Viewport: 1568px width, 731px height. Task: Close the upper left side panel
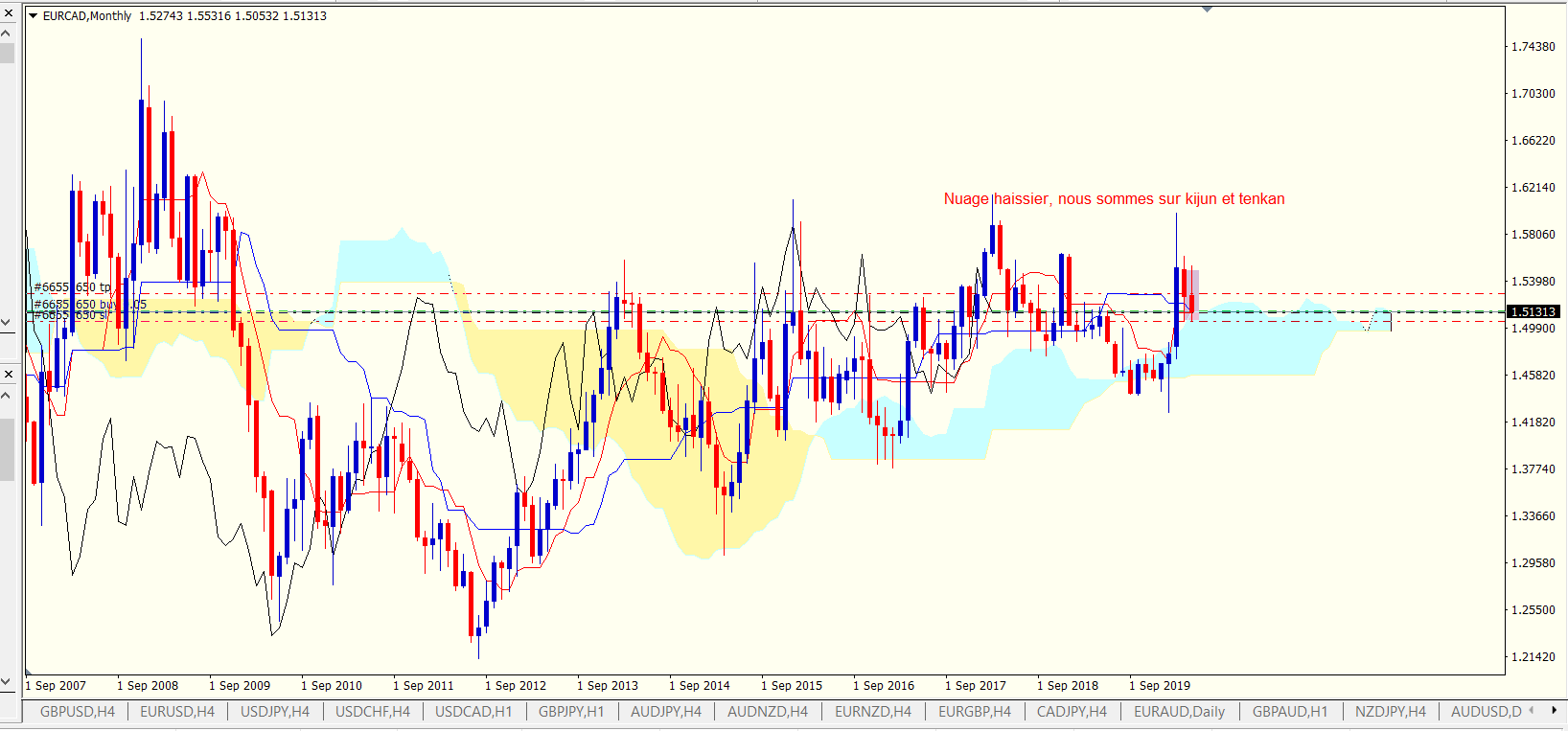pos(8,10)
